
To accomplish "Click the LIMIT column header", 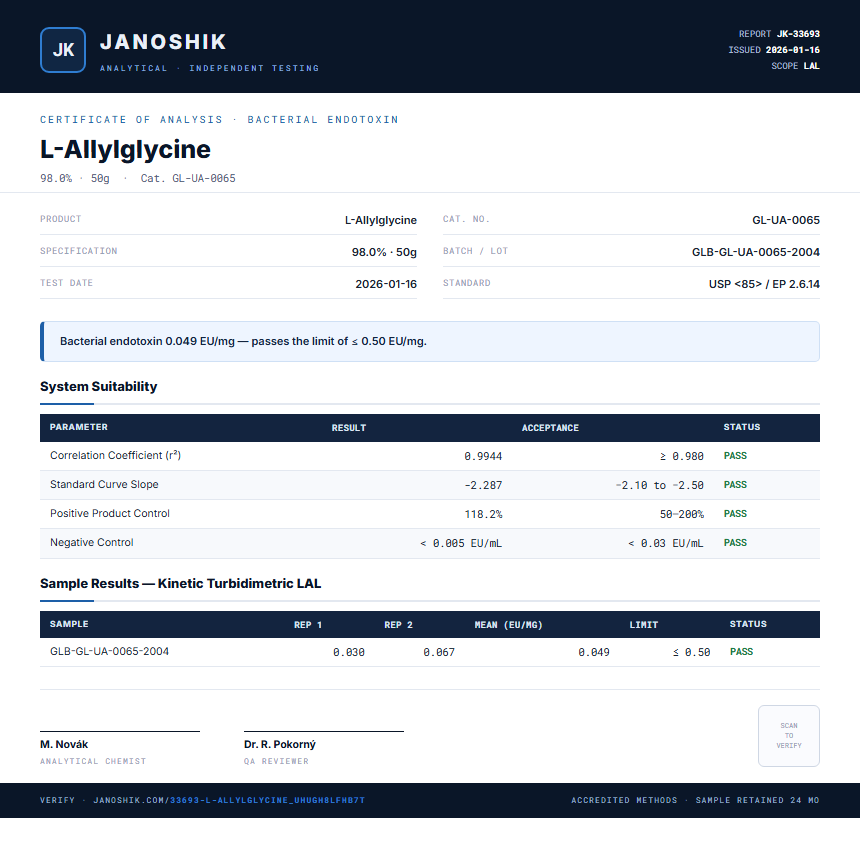I will coord(643,625).
